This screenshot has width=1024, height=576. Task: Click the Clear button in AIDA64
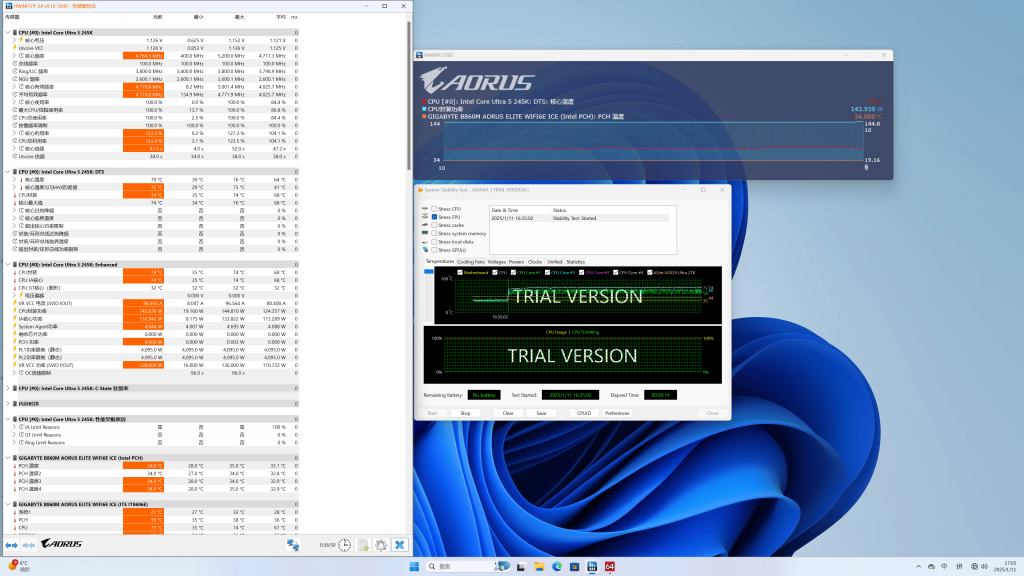coord(508,413)
